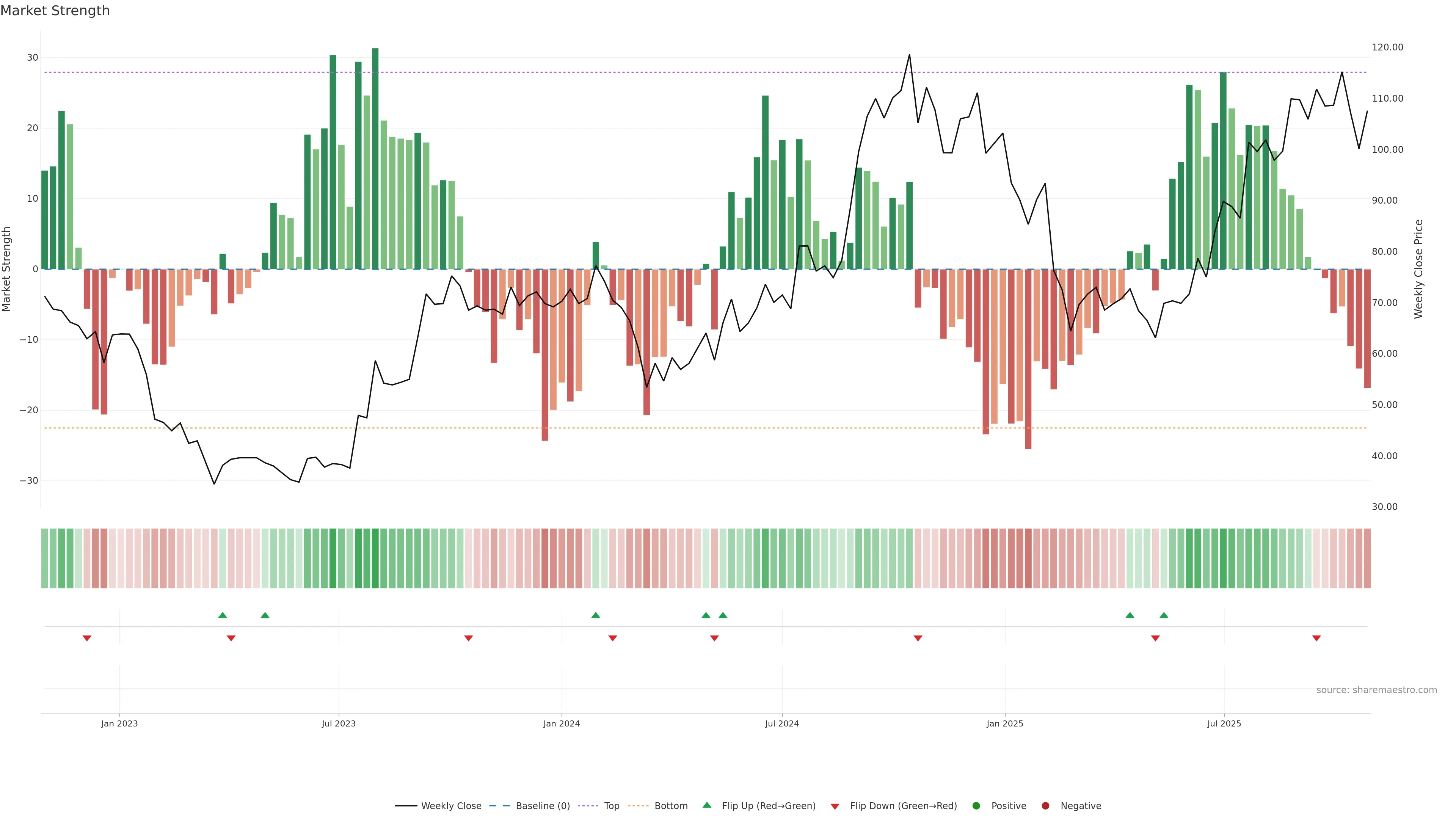The height and width of the screenshot is (819, 1456).
Task: Click the flip-up marker just after Jan 2024
Action: [596, 615]
